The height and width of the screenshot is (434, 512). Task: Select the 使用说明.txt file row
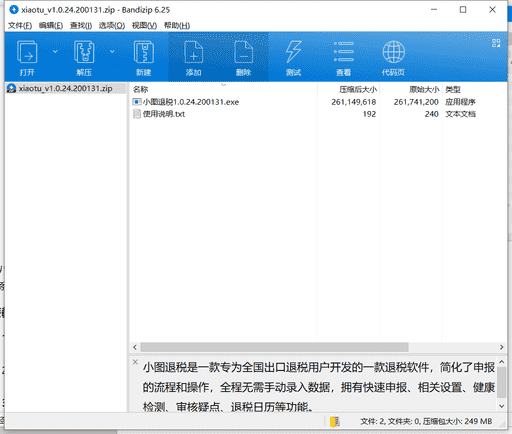(x=303, y=114)
